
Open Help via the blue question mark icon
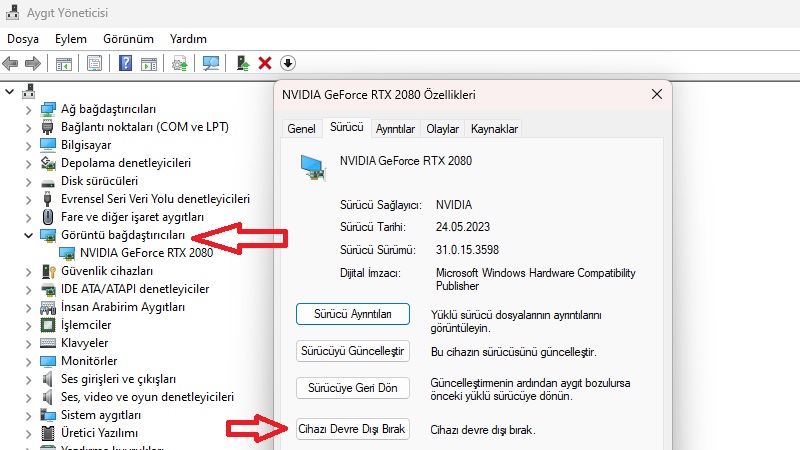126,63
